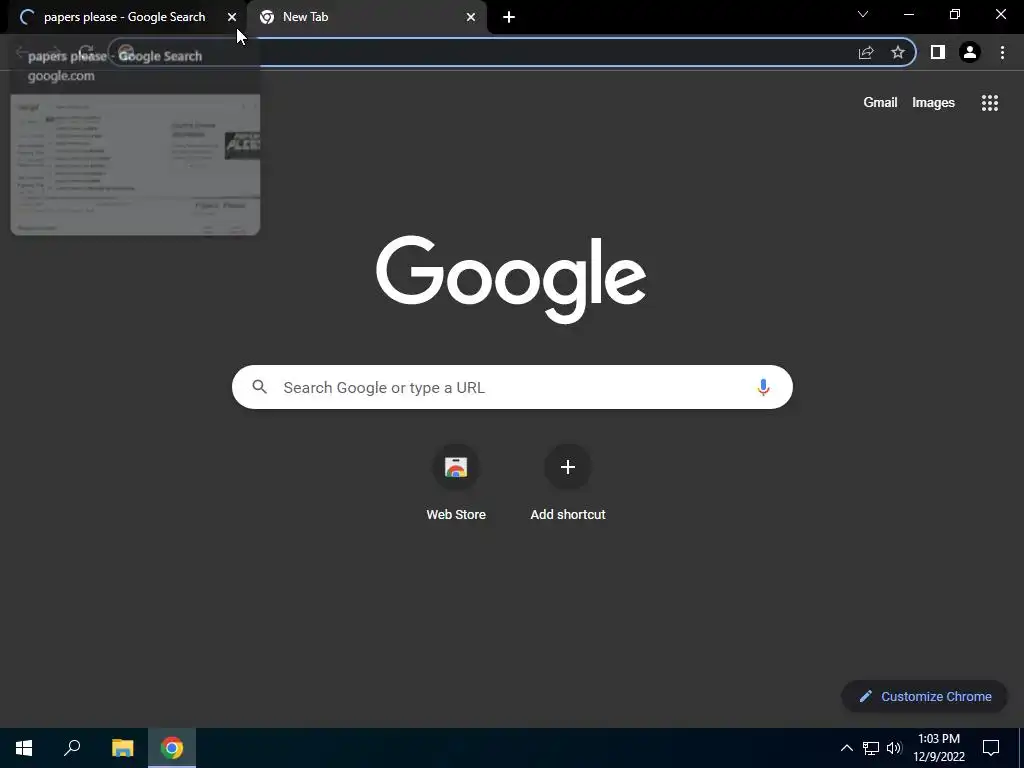
Task: Restore down the Chrome window
Action: 955,14
